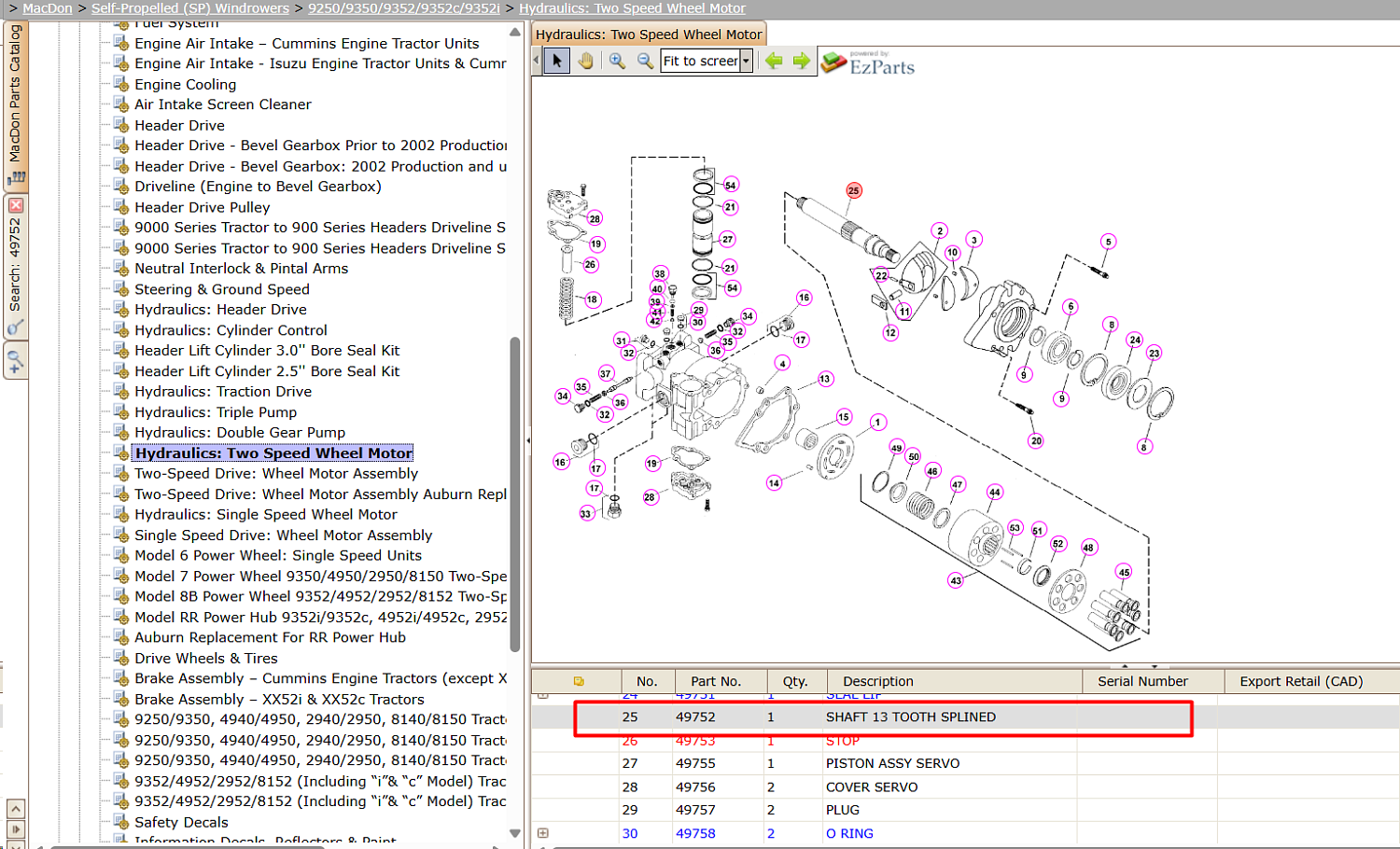This screenshot has height=849, width=1400.
Task: Open Driveline (Engine to Bevel Gearbox) entry
Action: tap(258, 186)
